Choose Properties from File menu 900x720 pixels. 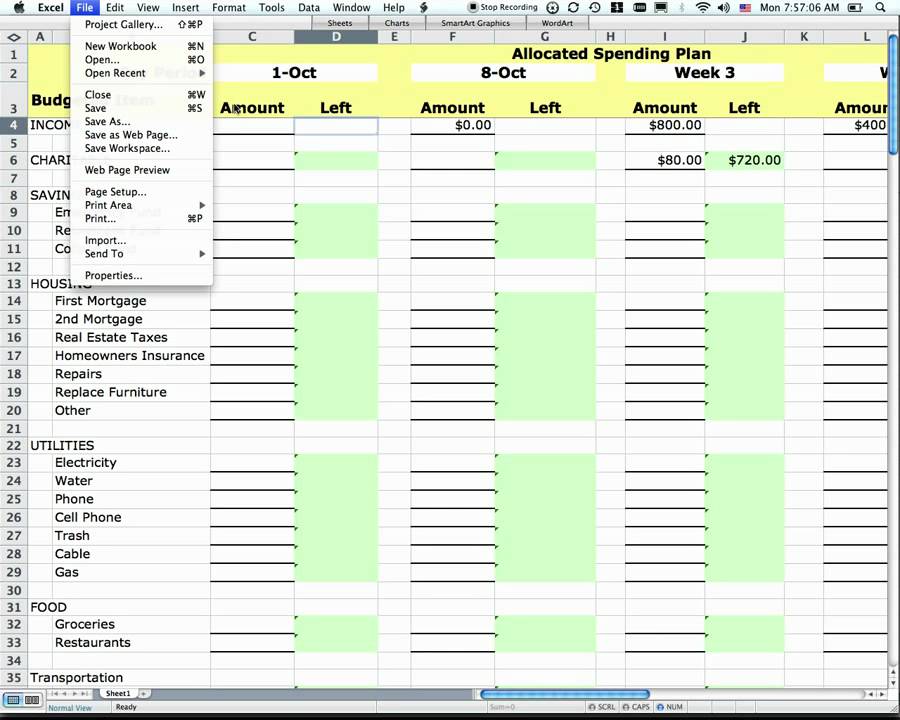coord(141,276)
